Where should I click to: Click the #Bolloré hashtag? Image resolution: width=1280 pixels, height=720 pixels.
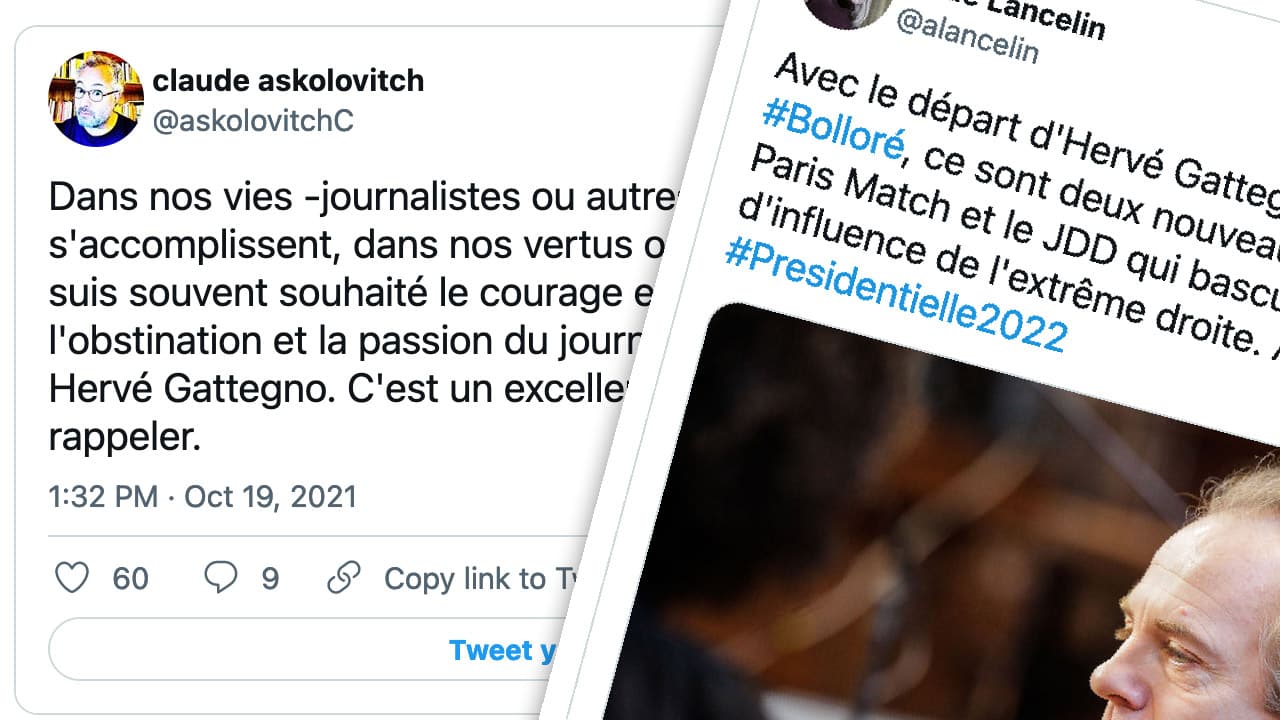click(832, 134)
